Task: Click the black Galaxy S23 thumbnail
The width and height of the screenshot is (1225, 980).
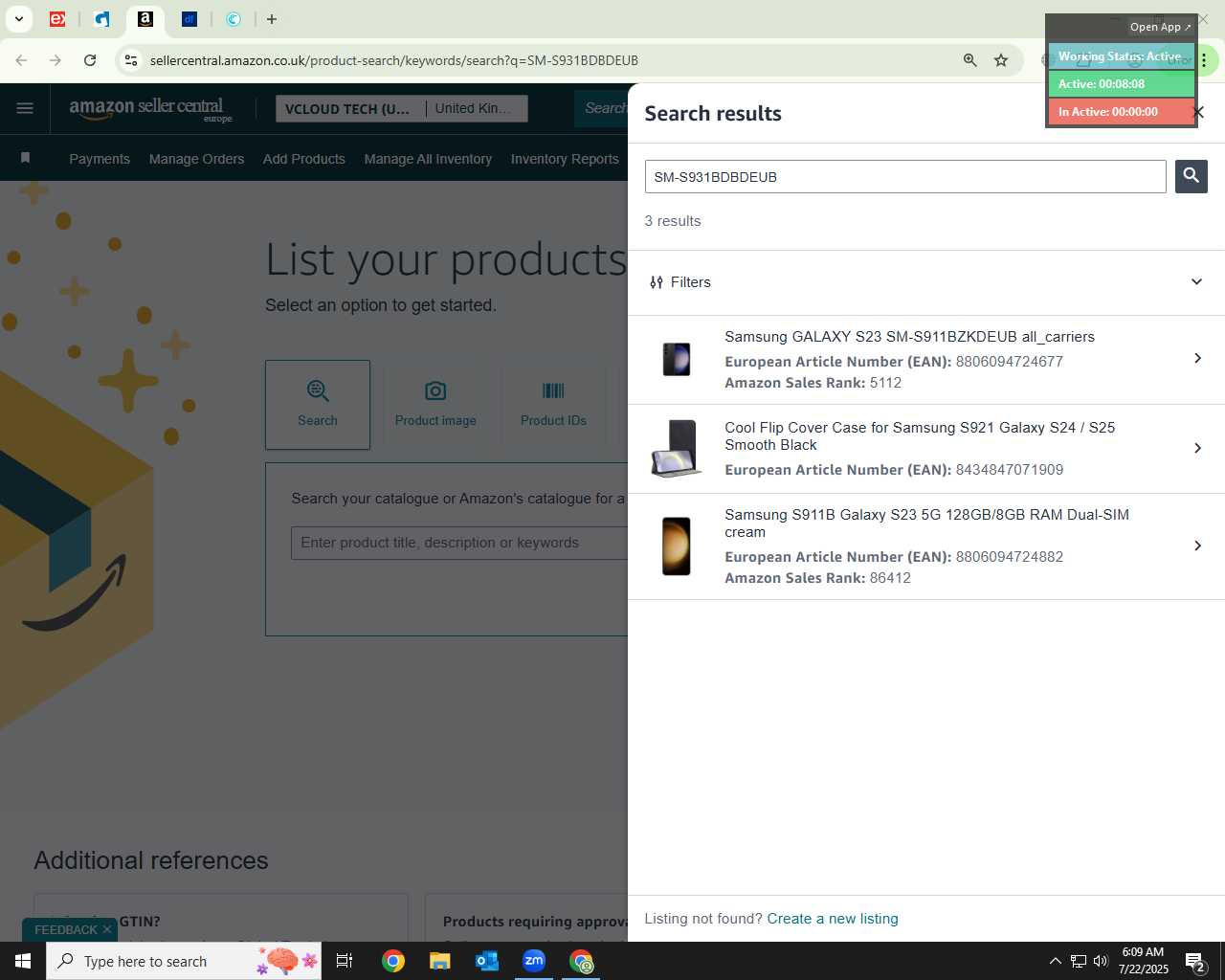Action: (677, 360)
